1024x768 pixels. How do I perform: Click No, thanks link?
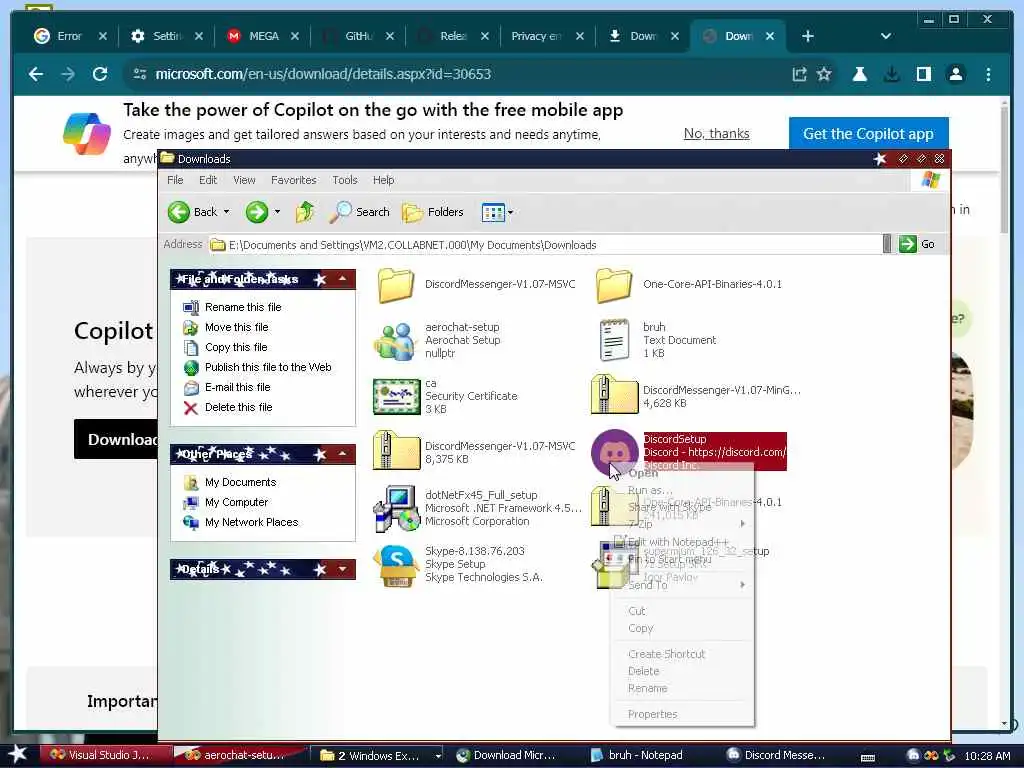pos(716,134)
